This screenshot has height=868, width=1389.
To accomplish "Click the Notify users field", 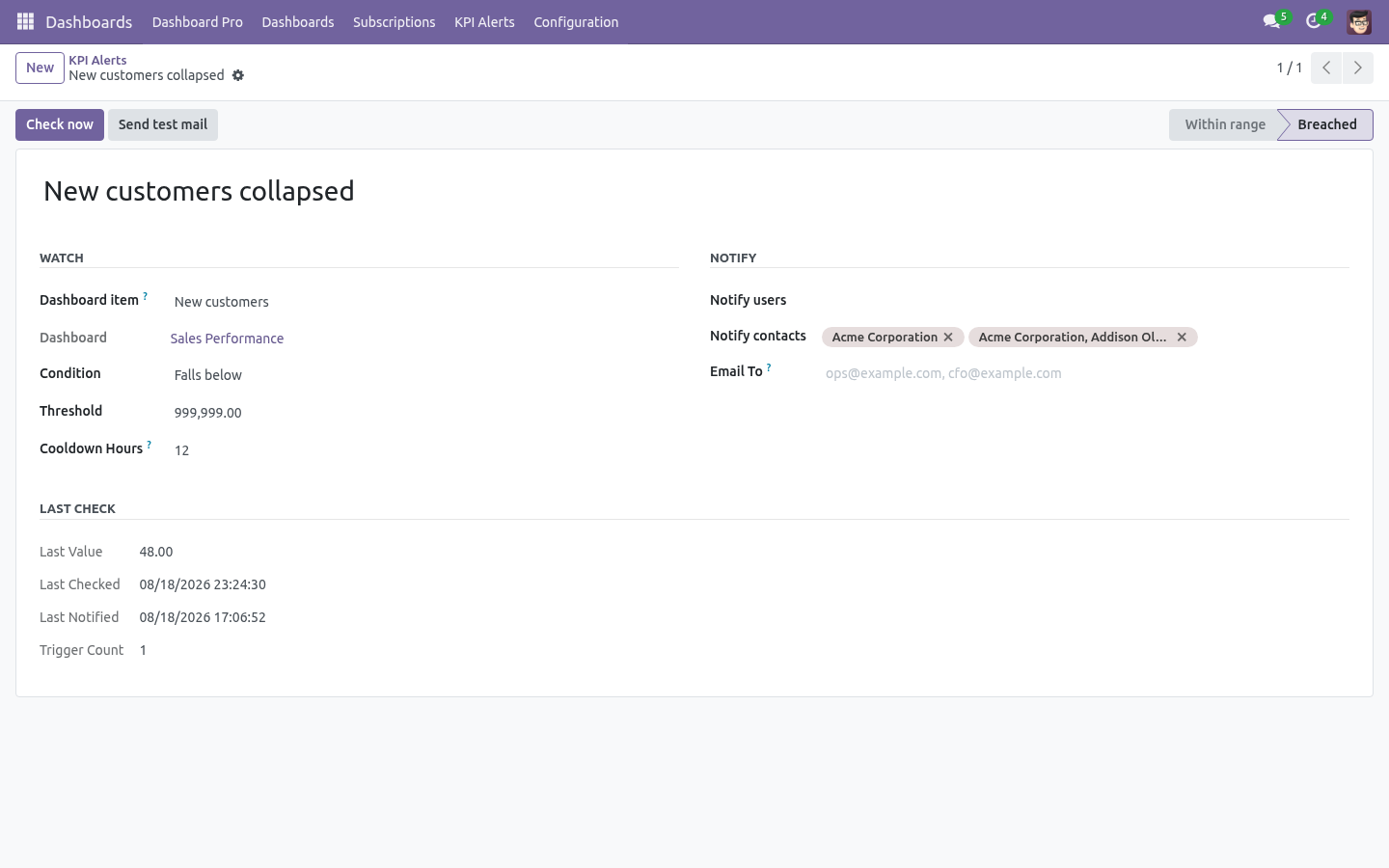I will click(x=1085, y=300).
